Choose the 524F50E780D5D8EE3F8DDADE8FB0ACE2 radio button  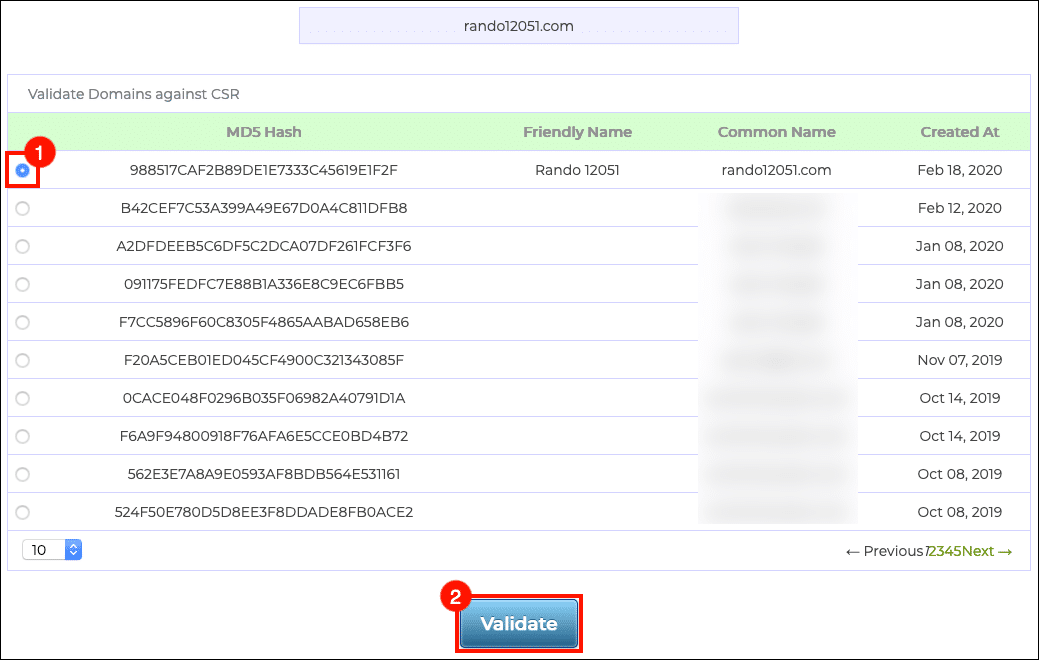click(x=22, y=512)
